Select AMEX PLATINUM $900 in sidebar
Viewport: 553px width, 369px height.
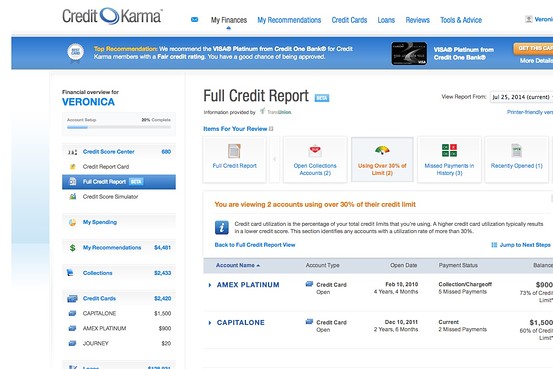click(119, 328)
